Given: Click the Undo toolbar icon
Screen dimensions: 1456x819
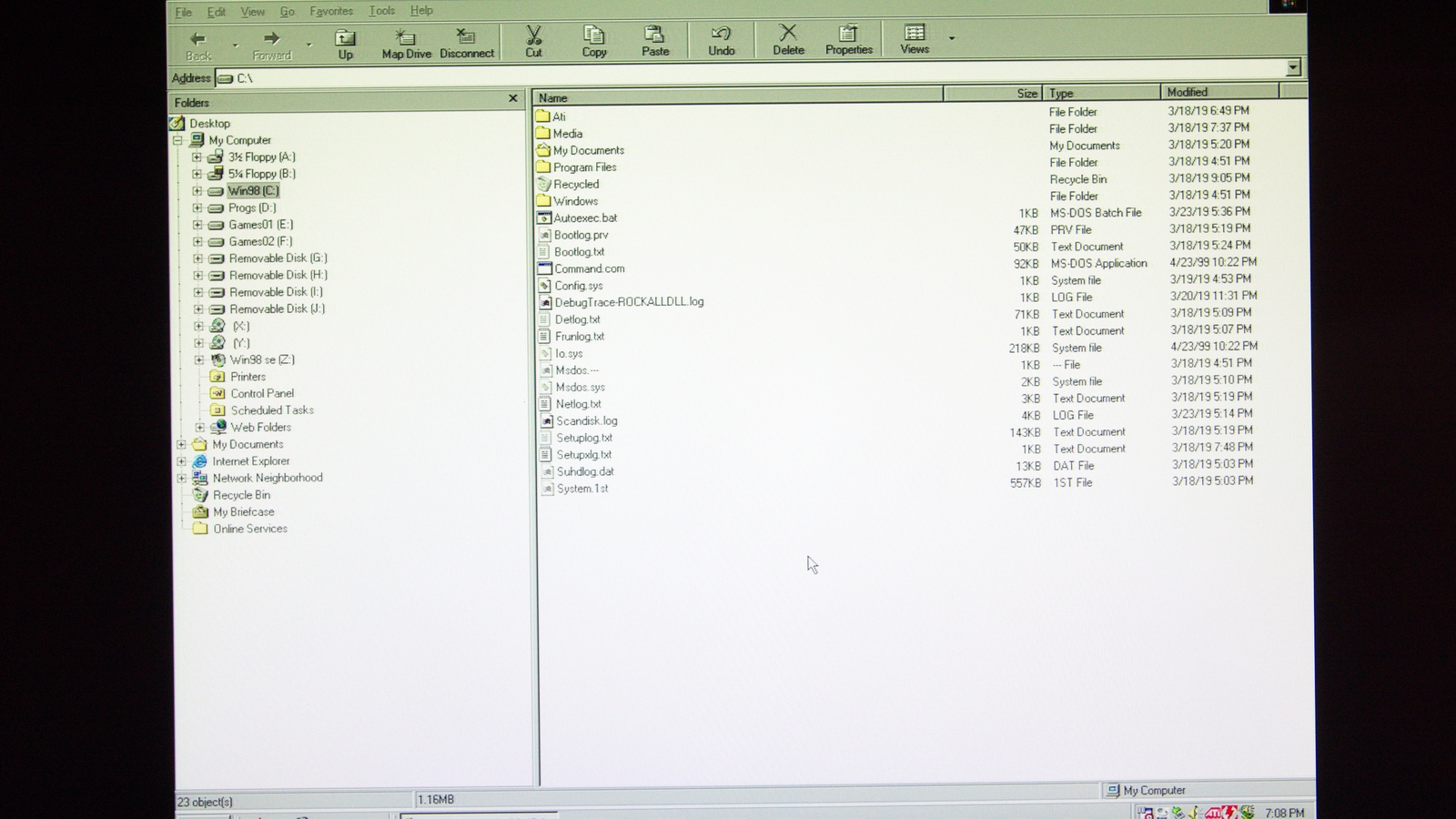Looking at the screenshot, I should tap(721, 34).
